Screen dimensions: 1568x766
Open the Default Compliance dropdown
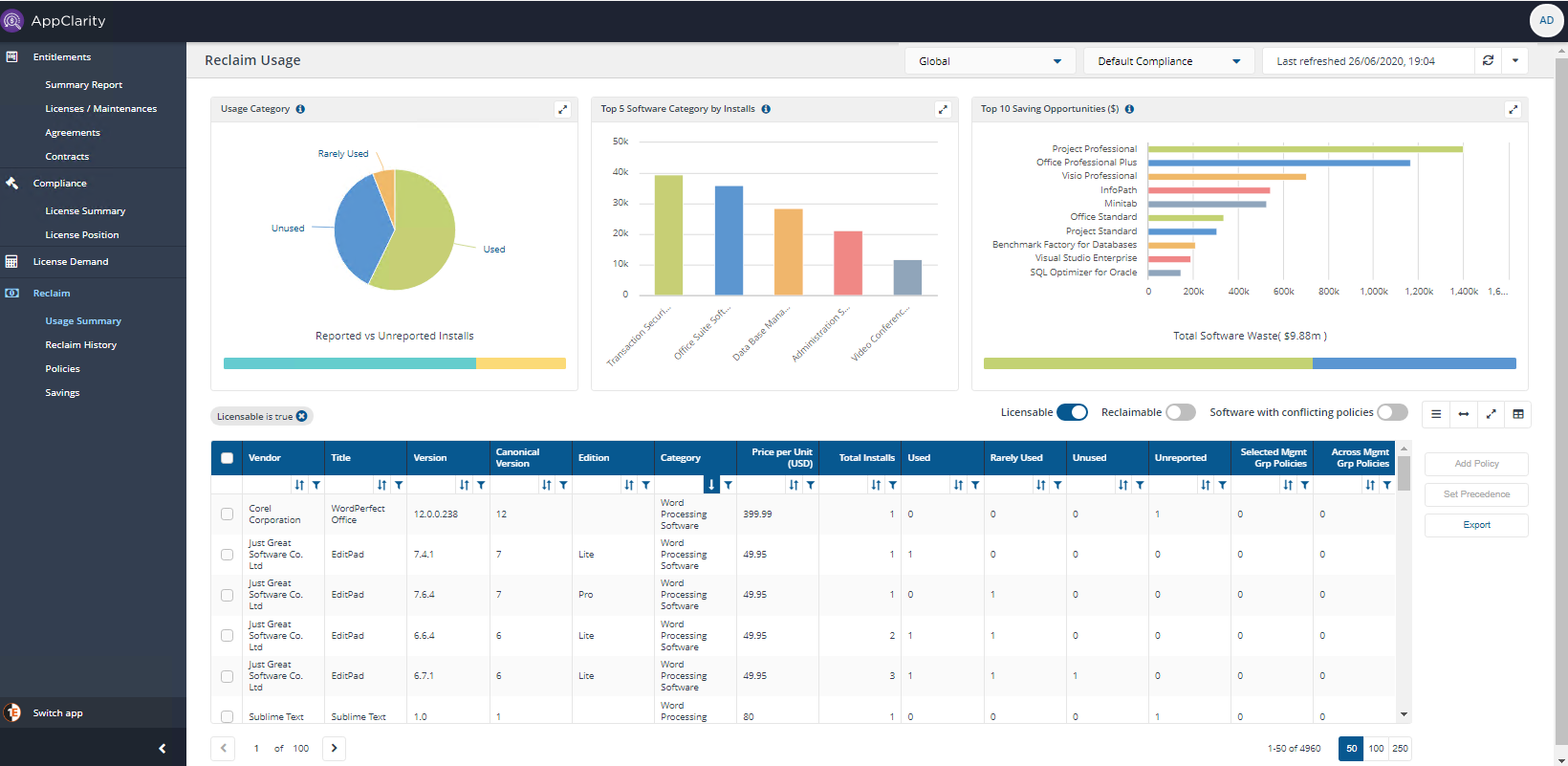coord(1169,61)
